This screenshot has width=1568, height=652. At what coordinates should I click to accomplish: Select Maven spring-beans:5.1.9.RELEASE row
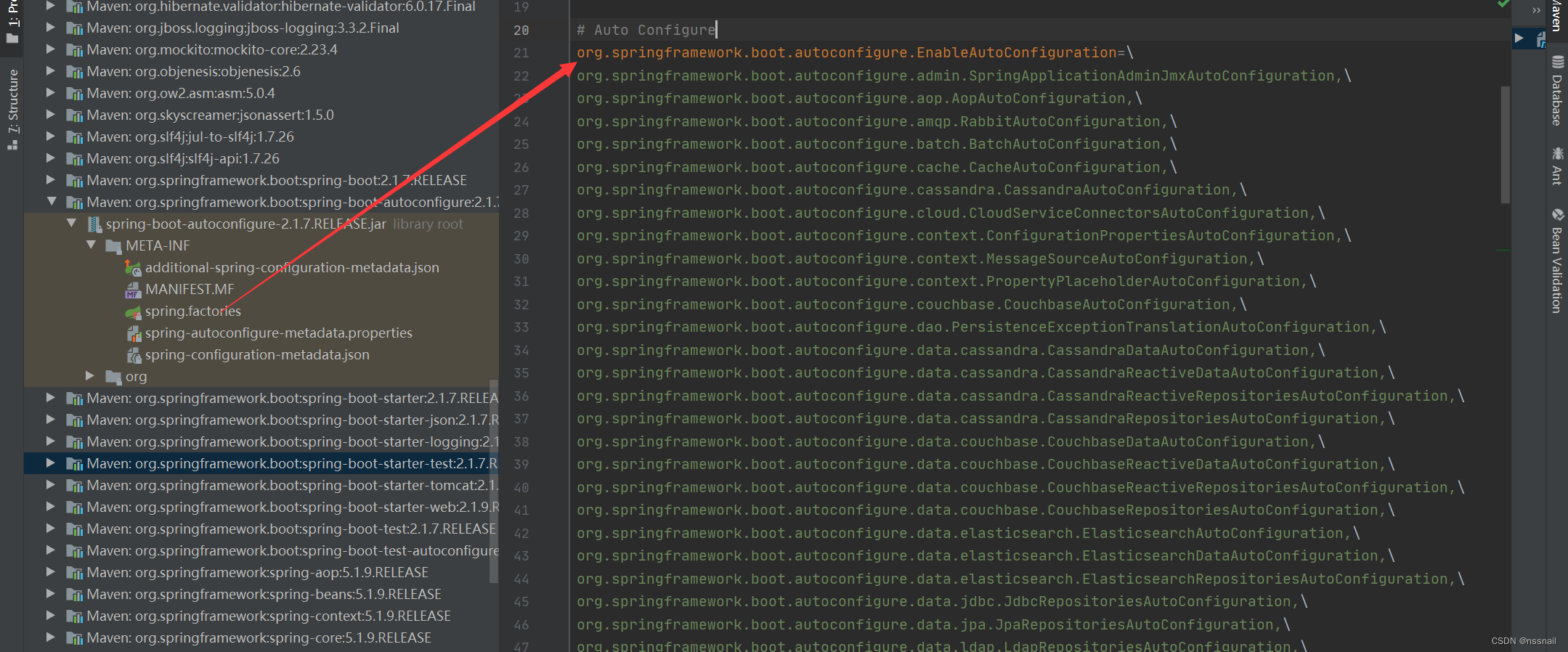click(261, 594)
